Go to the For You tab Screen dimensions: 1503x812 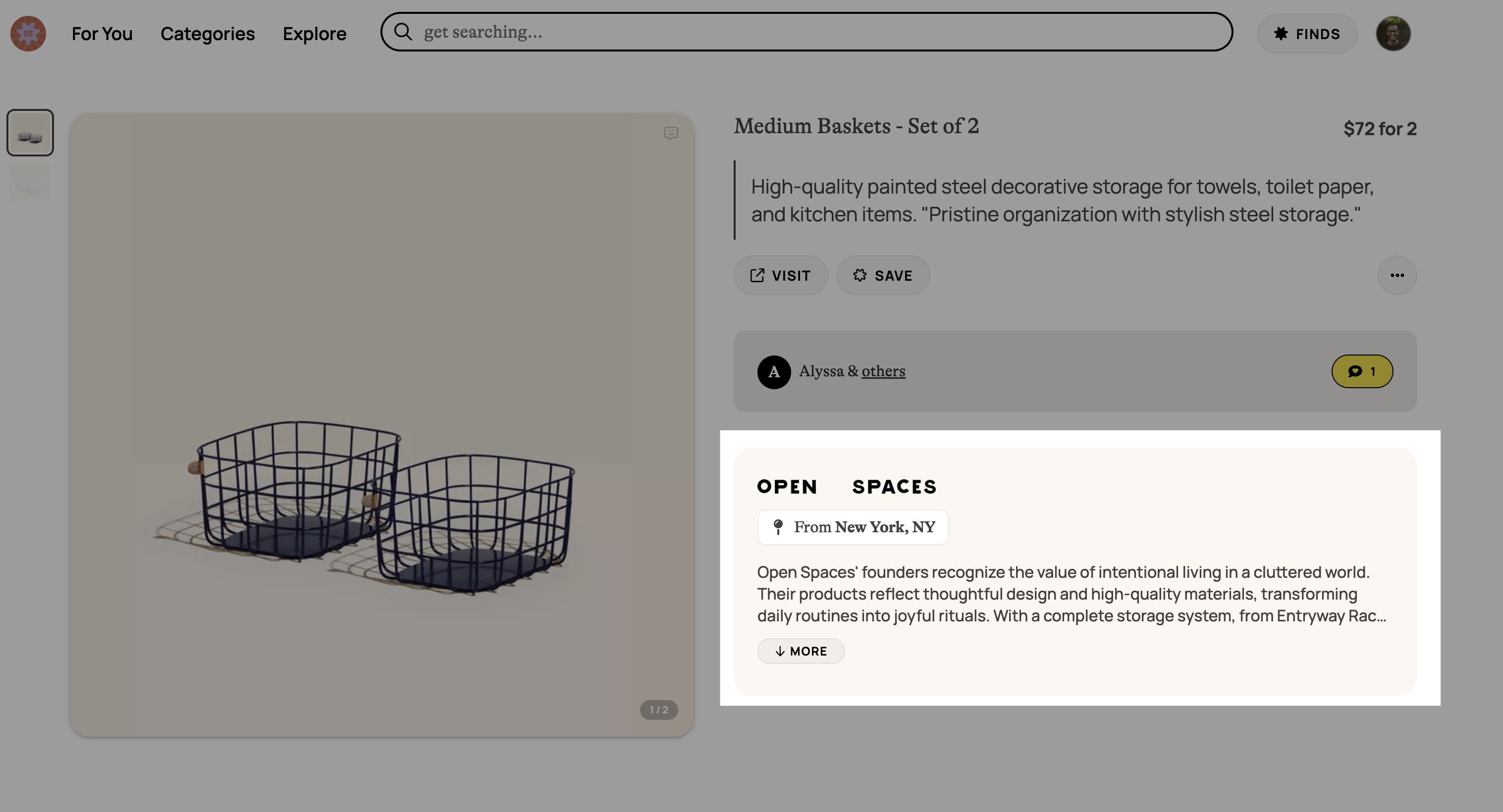[x=102, y=34]
